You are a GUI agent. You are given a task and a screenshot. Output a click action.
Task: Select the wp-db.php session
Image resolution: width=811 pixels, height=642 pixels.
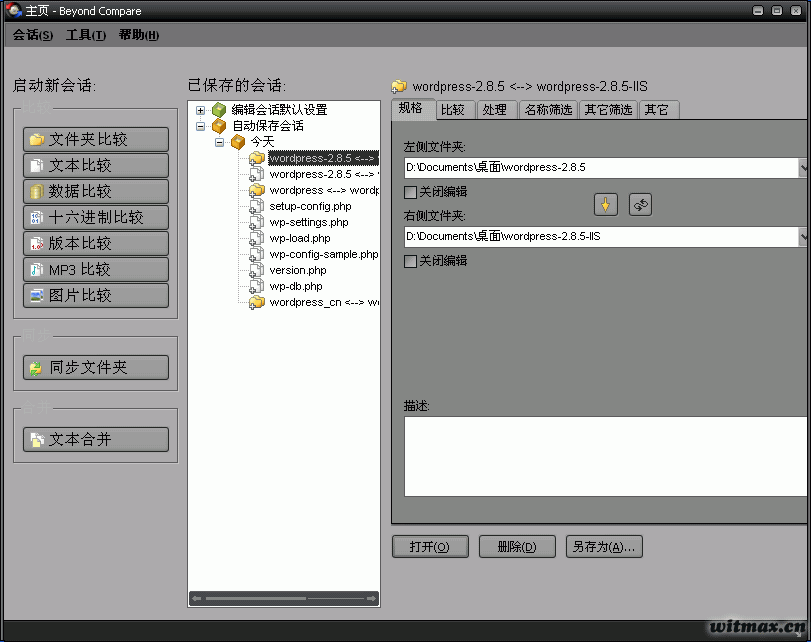pyautogui.click(x=296, y=286)
